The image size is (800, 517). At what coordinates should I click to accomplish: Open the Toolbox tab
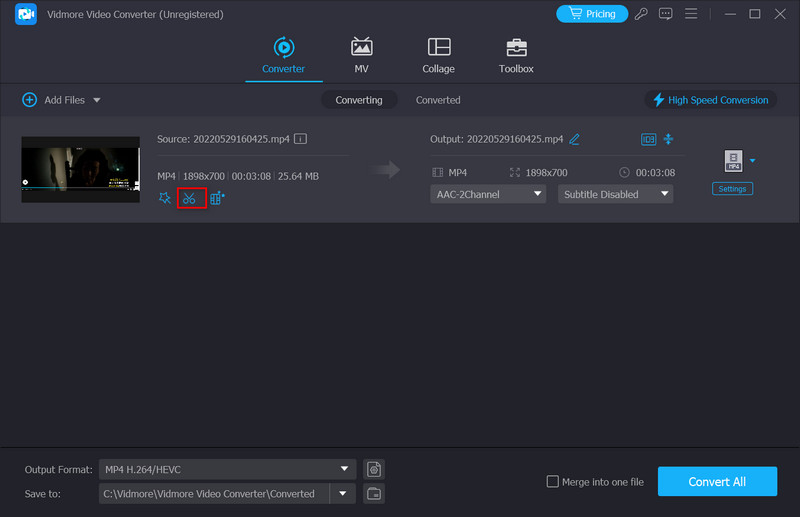pos(516,55)
